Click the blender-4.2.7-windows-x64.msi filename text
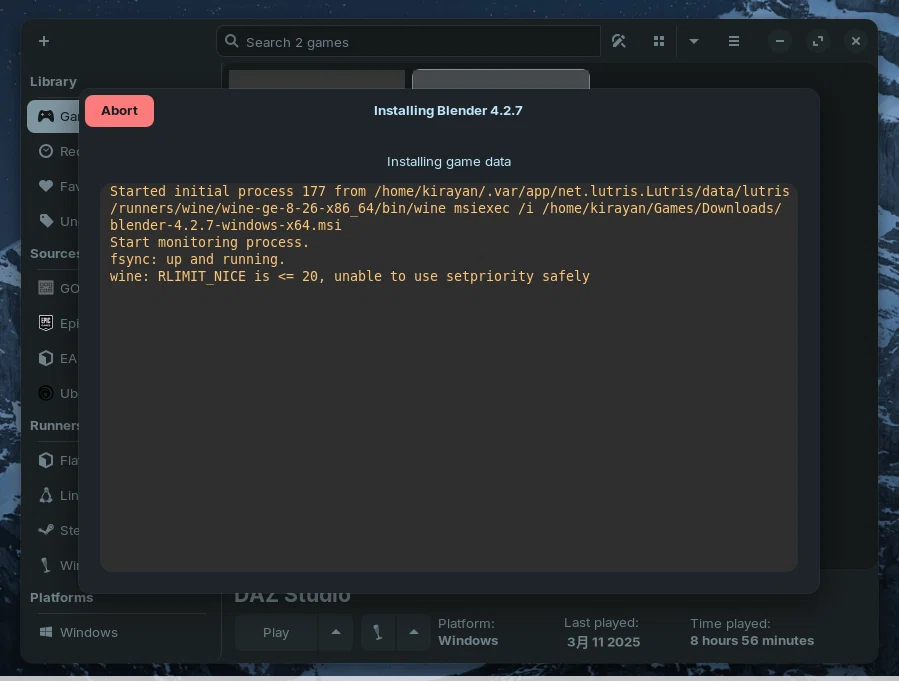The width and height of the screenshot is (899, 681). click(x=225, y=225)
